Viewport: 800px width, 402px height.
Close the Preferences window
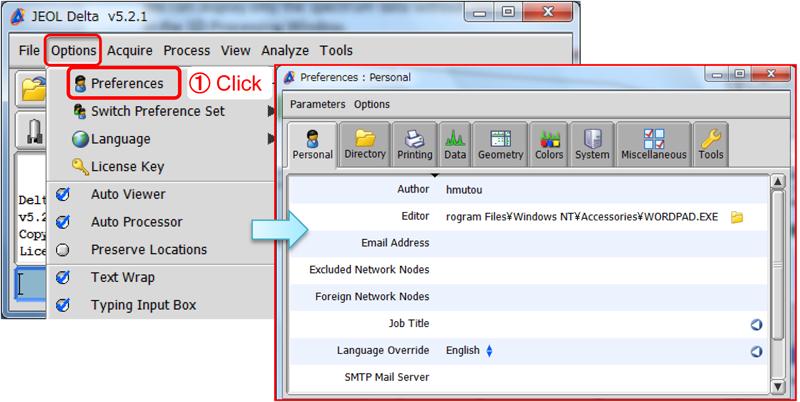(770, 74)
